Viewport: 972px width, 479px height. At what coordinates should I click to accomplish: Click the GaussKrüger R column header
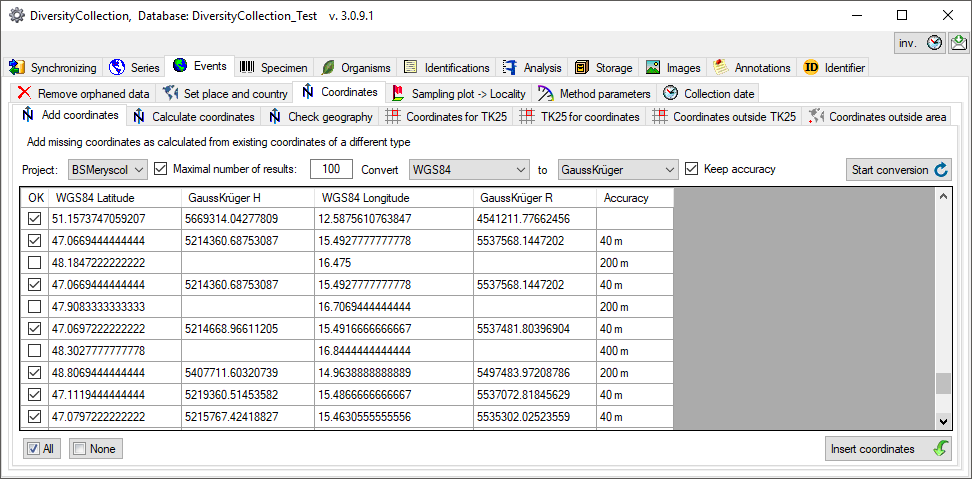point(534,198)
